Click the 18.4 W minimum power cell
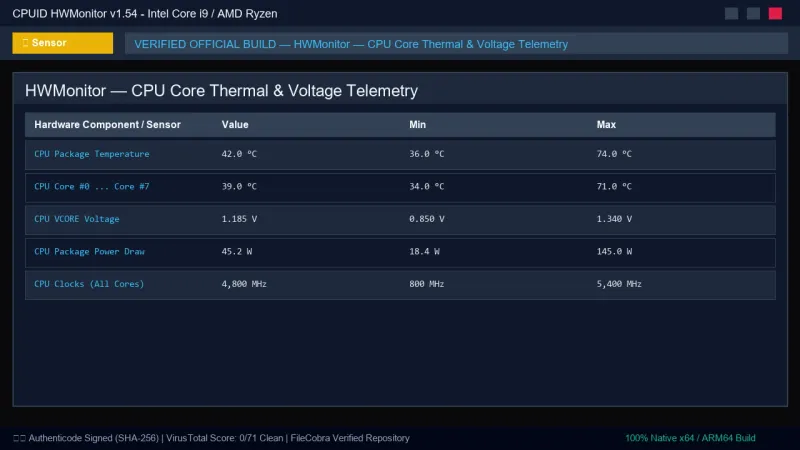Viewport: 800px width, 450px height. 424,252
